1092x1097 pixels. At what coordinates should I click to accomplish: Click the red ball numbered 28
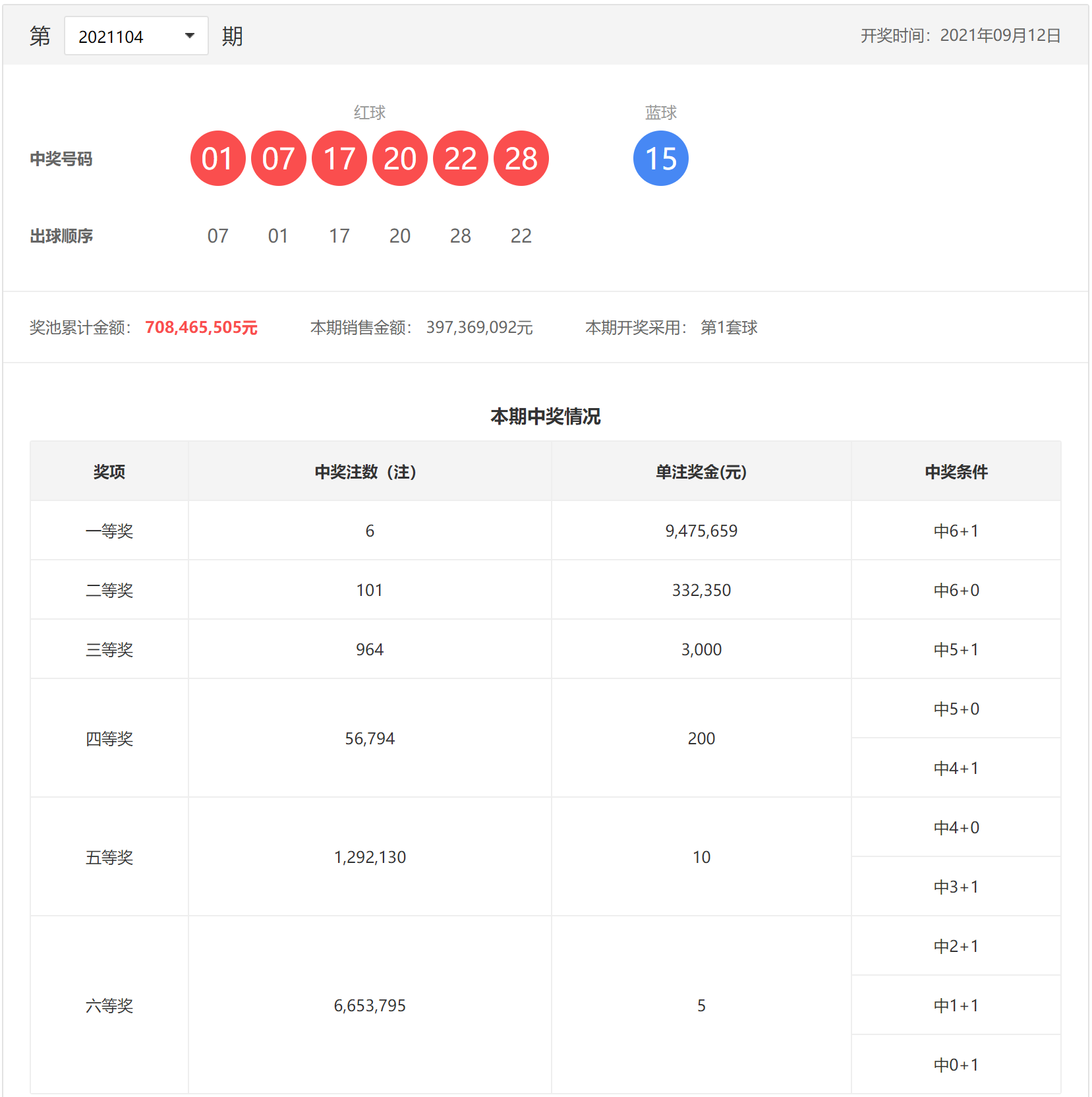[x=521, y=159]
